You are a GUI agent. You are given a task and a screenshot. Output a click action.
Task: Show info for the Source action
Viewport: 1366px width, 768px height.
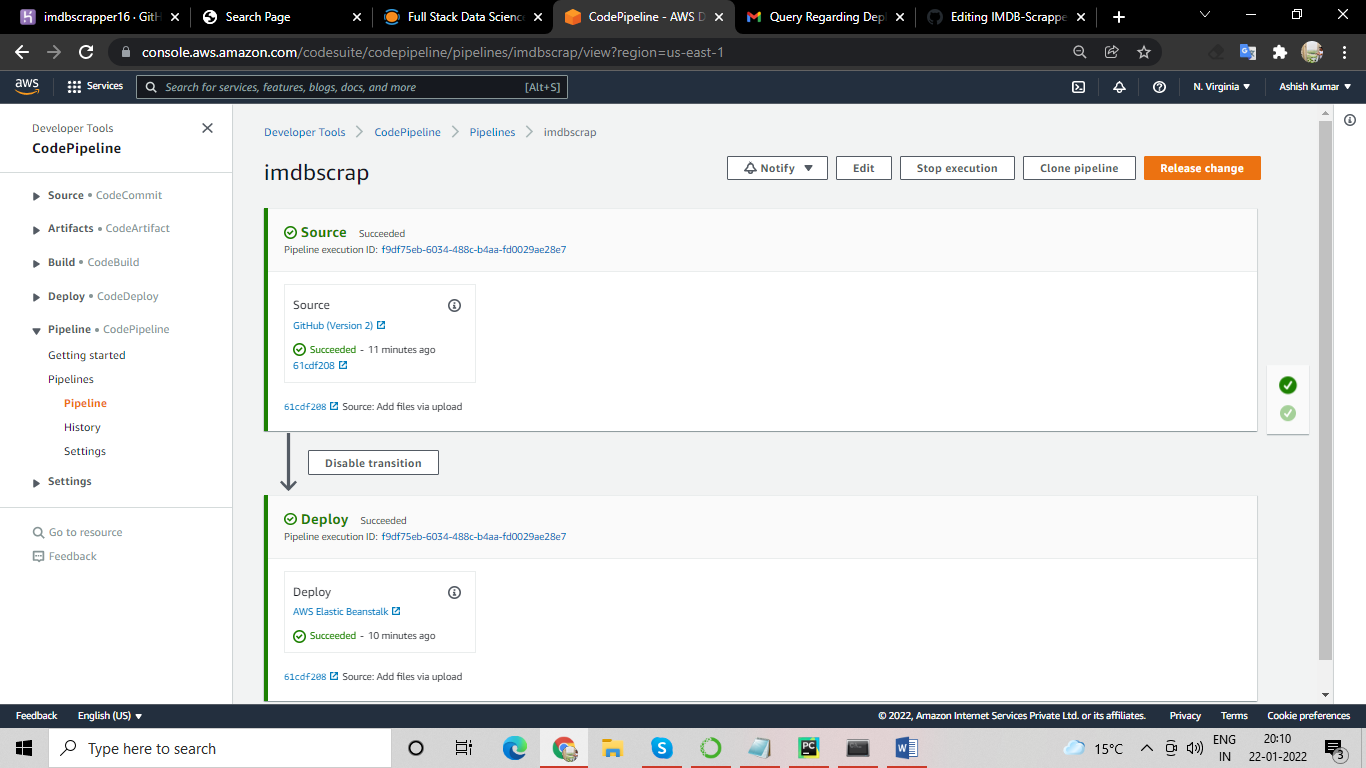[x=454, y=305]
